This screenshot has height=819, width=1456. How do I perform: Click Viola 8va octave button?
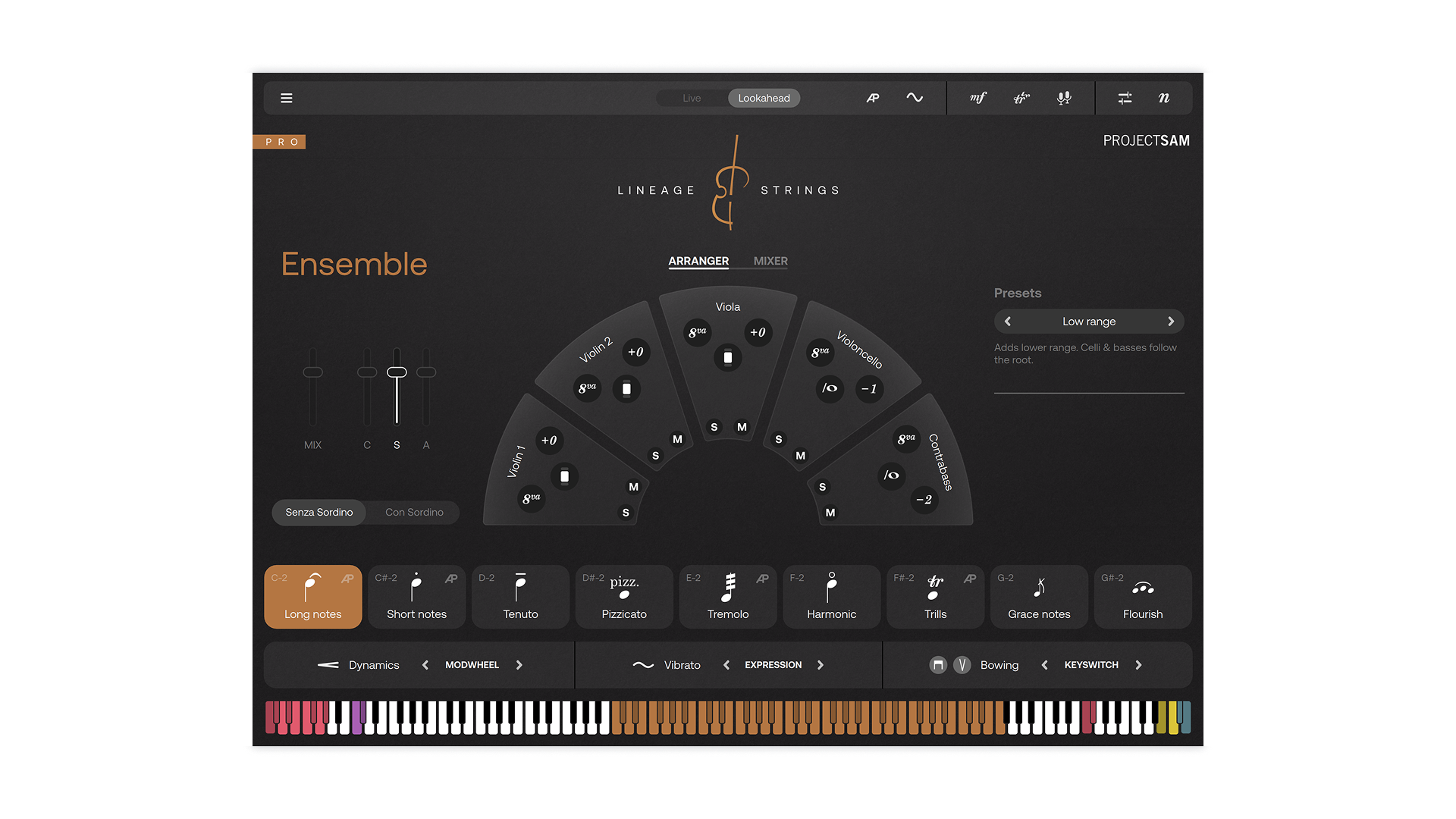tap(697, 332)
